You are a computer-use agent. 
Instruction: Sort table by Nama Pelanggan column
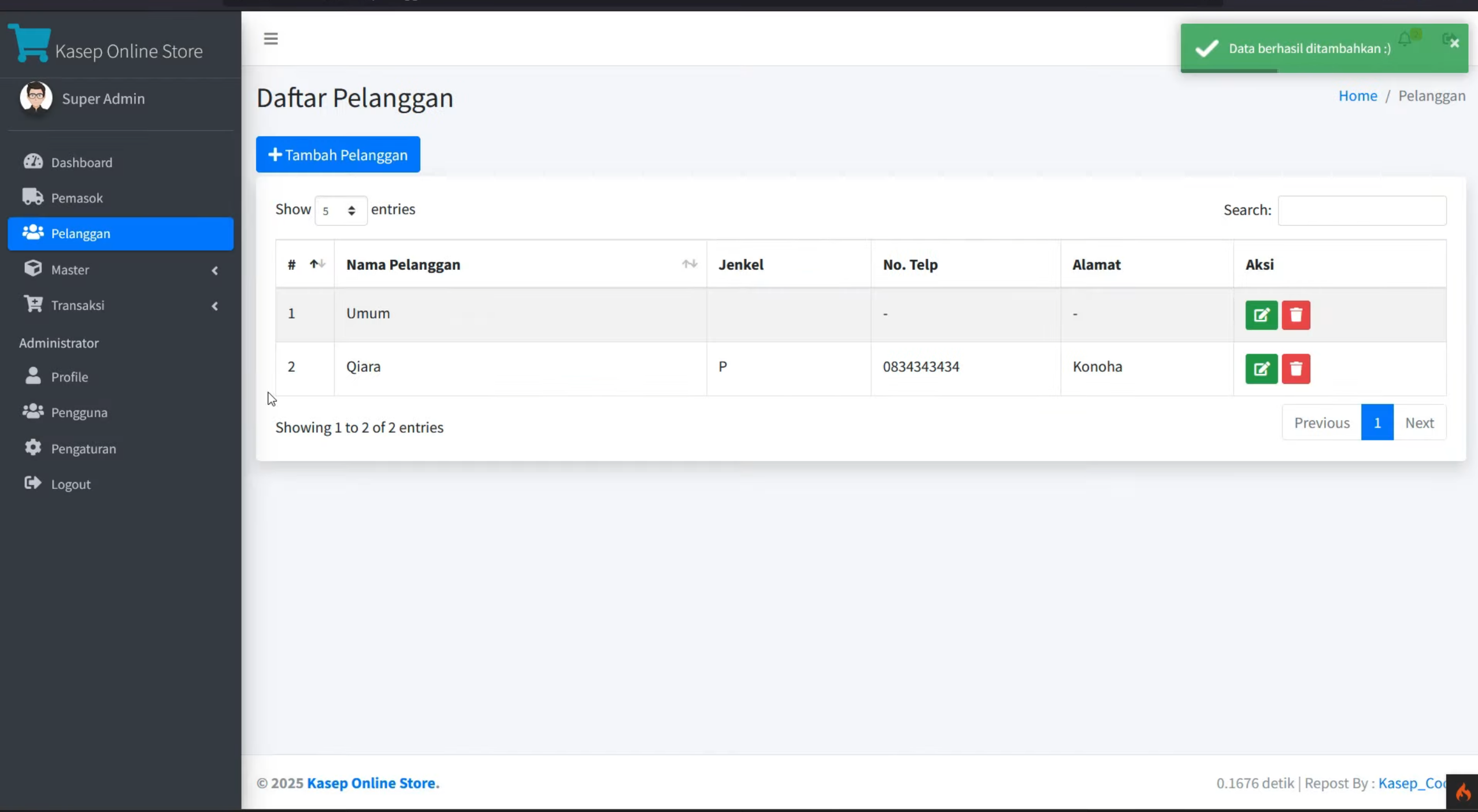tap(520, 264)
